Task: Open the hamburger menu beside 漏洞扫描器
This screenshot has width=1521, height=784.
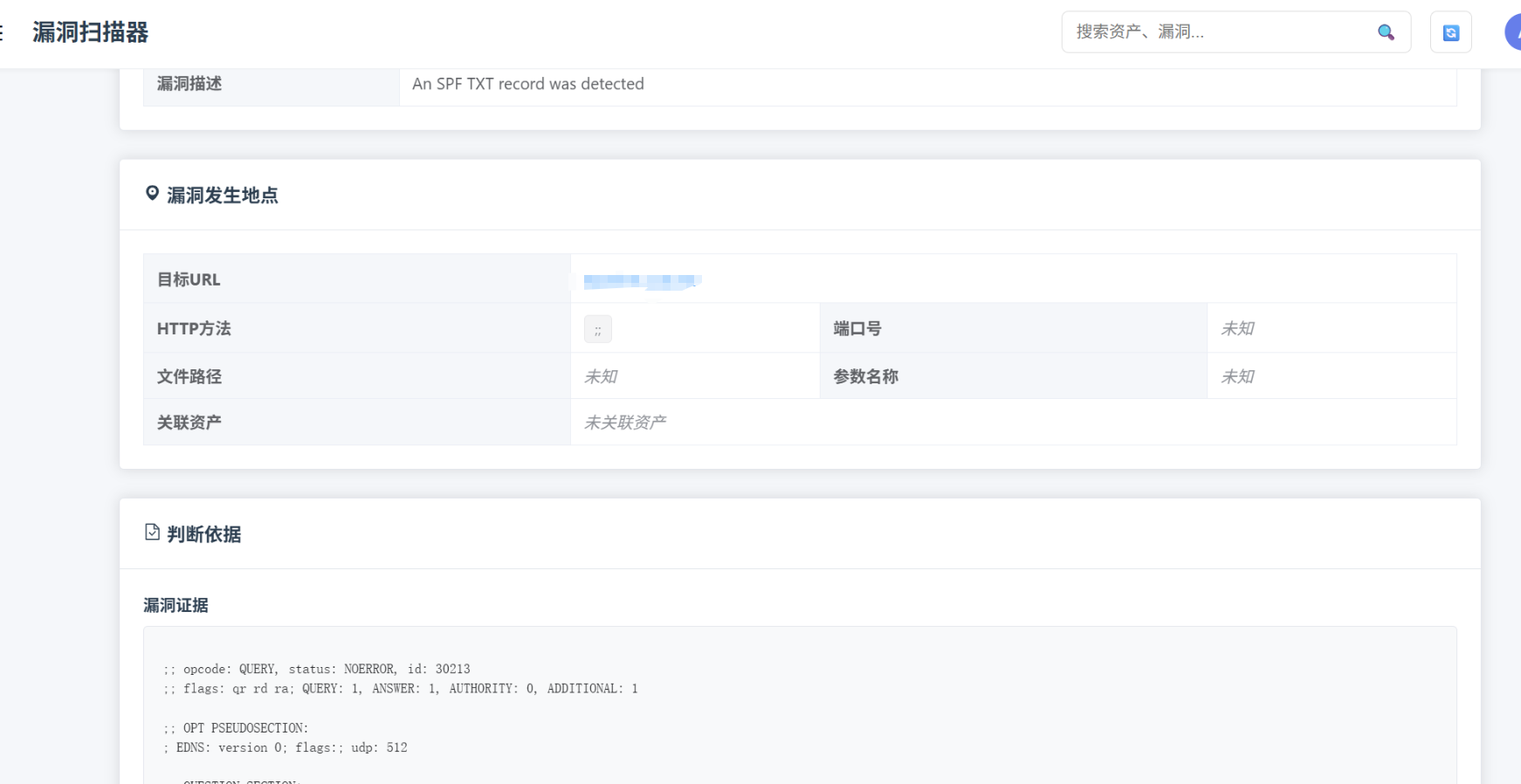Action: point(3,32)
